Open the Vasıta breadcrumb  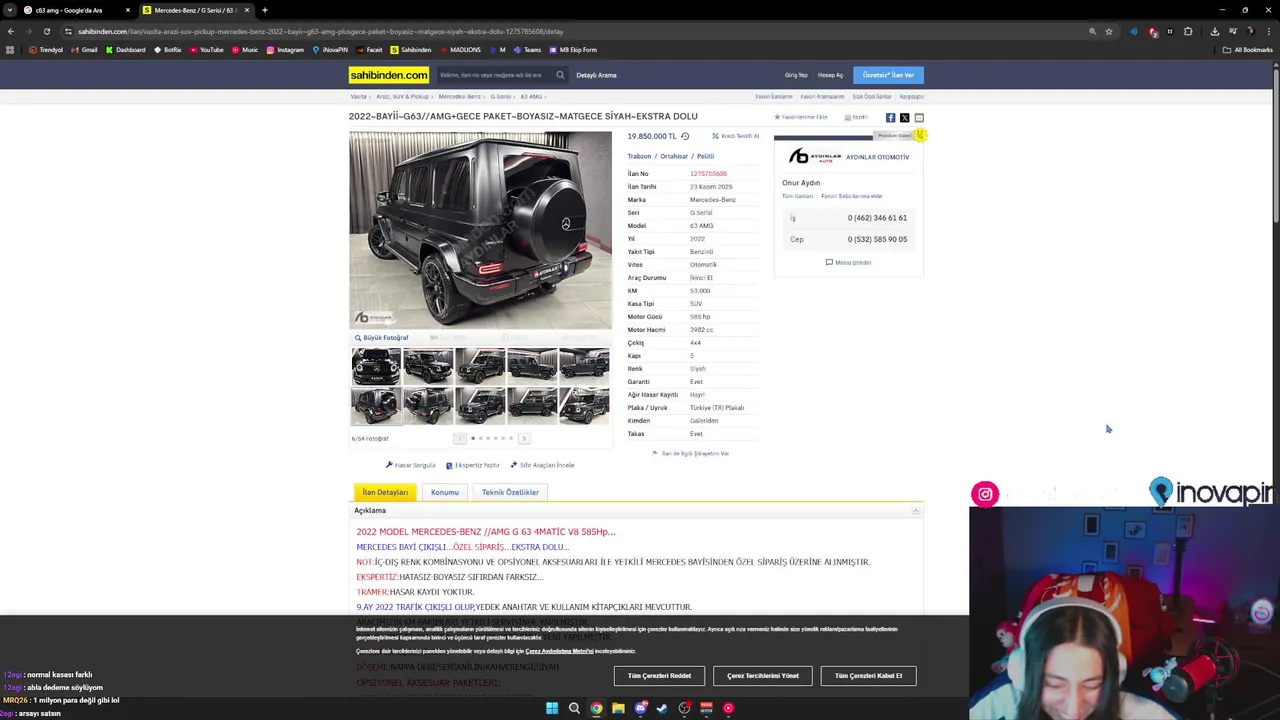358,97
